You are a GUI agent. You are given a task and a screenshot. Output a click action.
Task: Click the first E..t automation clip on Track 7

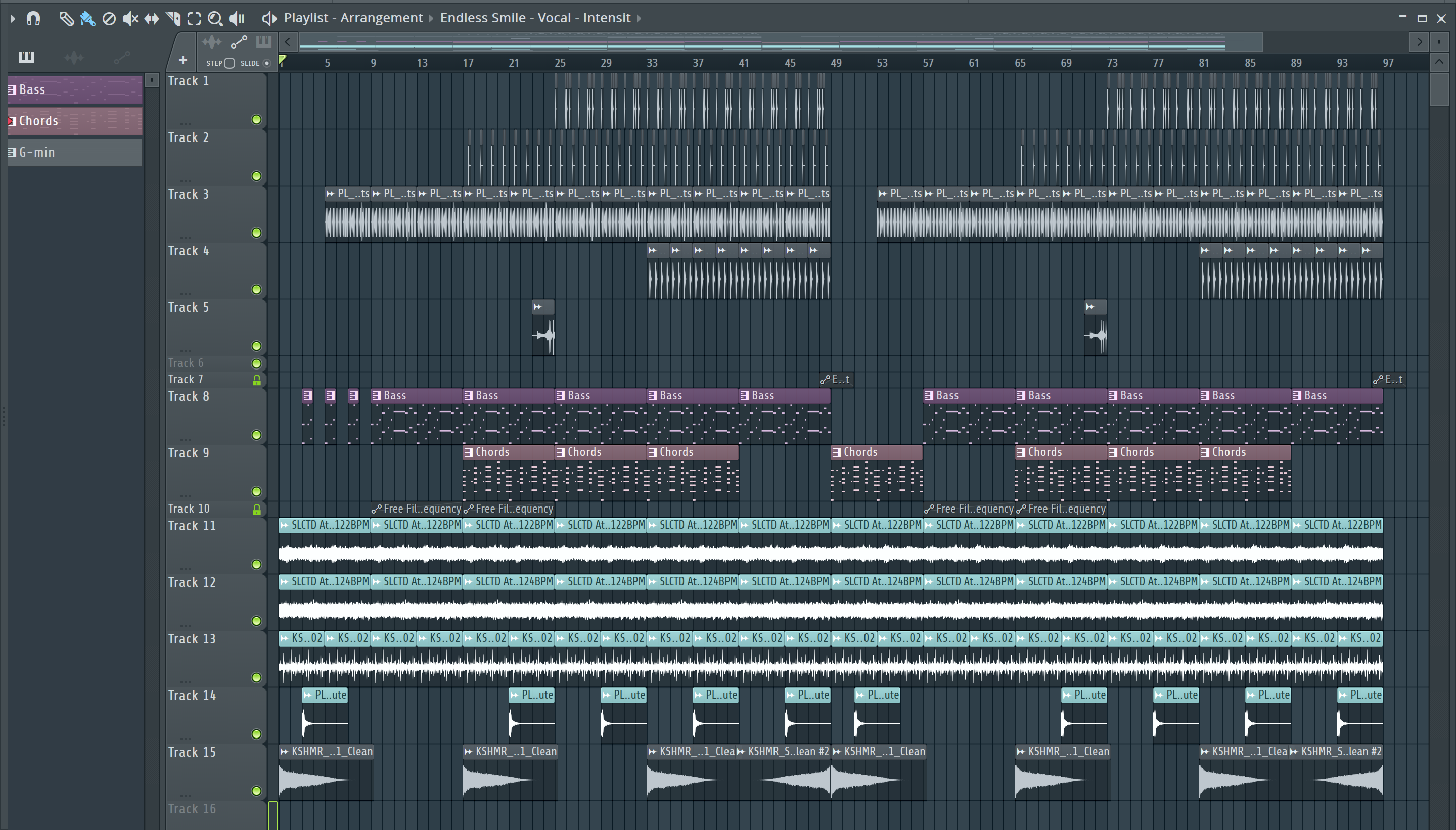pyautogui.click(x=836, y=379)
